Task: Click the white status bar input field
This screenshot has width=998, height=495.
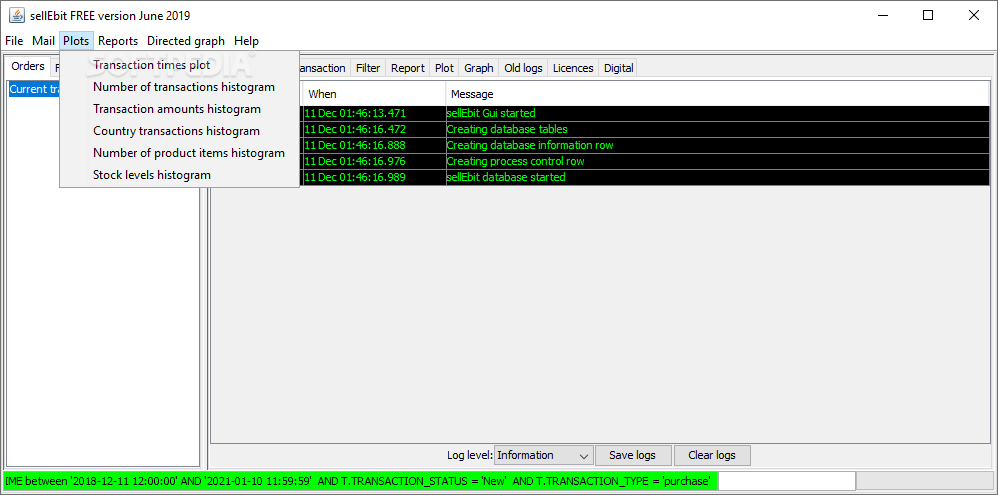Action: (787, 480)
